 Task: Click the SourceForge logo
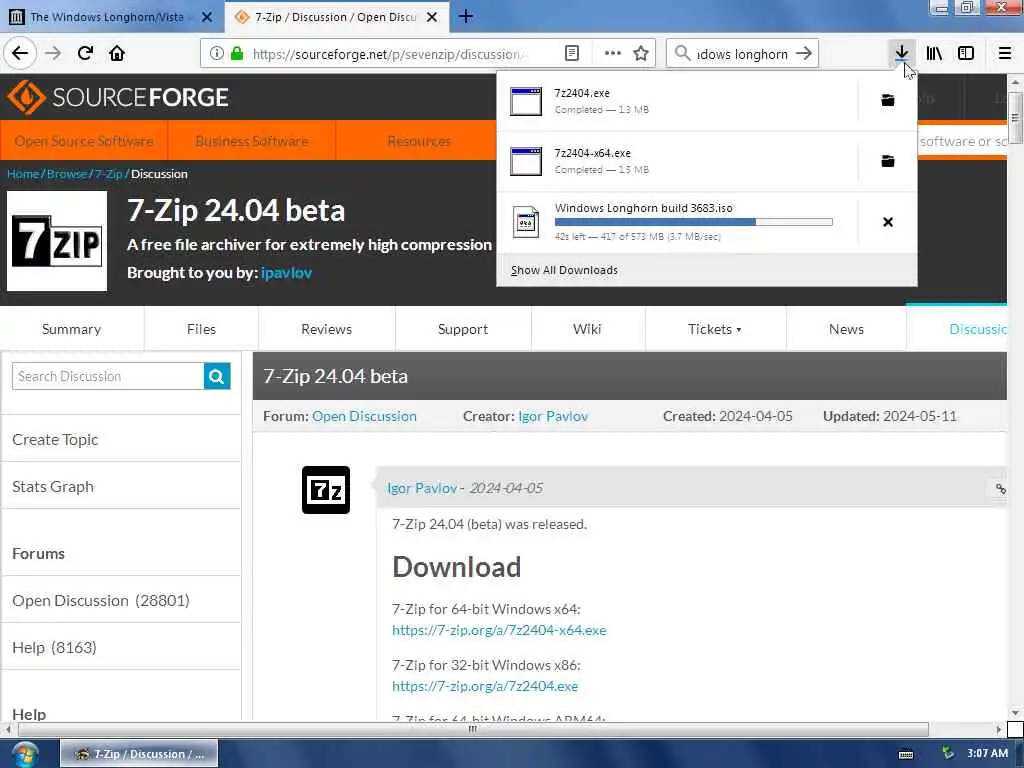pos(118,97)
